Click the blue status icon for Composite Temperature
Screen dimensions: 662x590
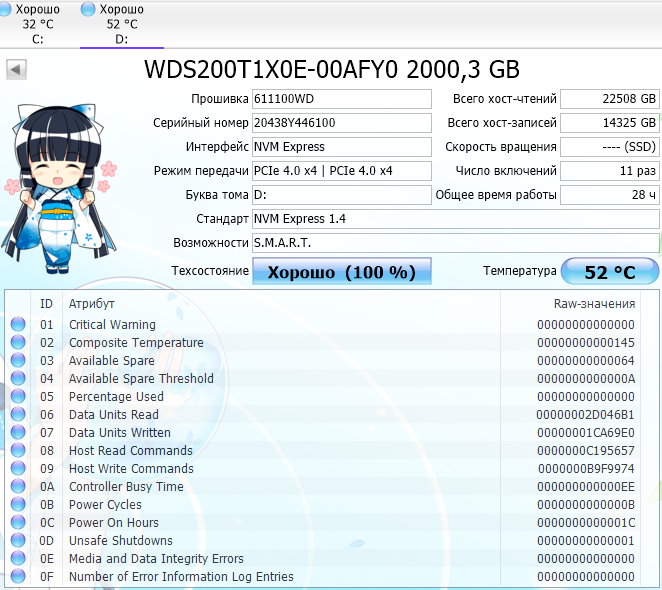tap(18, 343)
